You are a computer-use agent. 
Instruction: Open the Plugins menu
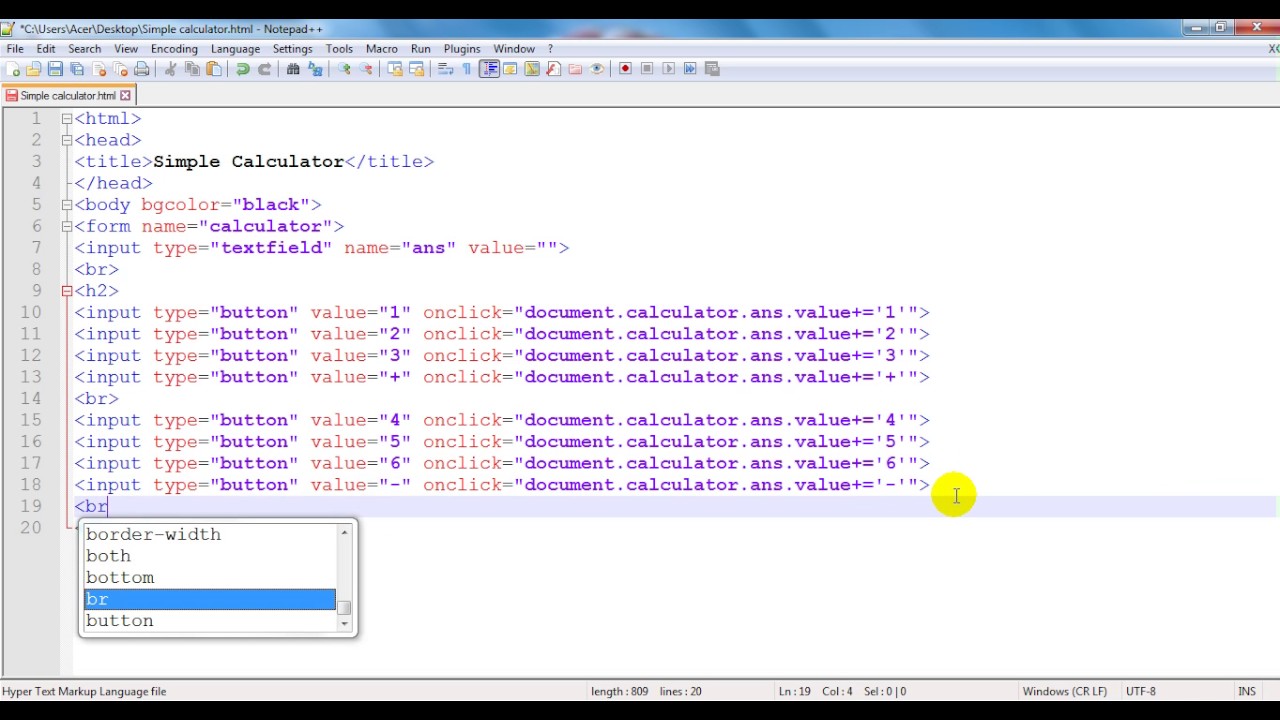click(462, 49)
